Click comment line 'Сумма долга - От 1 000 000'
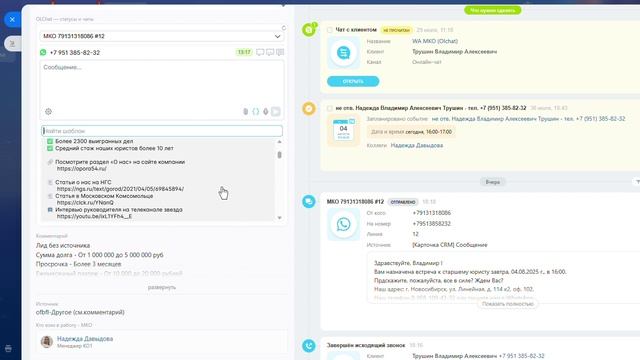 pyautogui.click(x=99, y=255)
